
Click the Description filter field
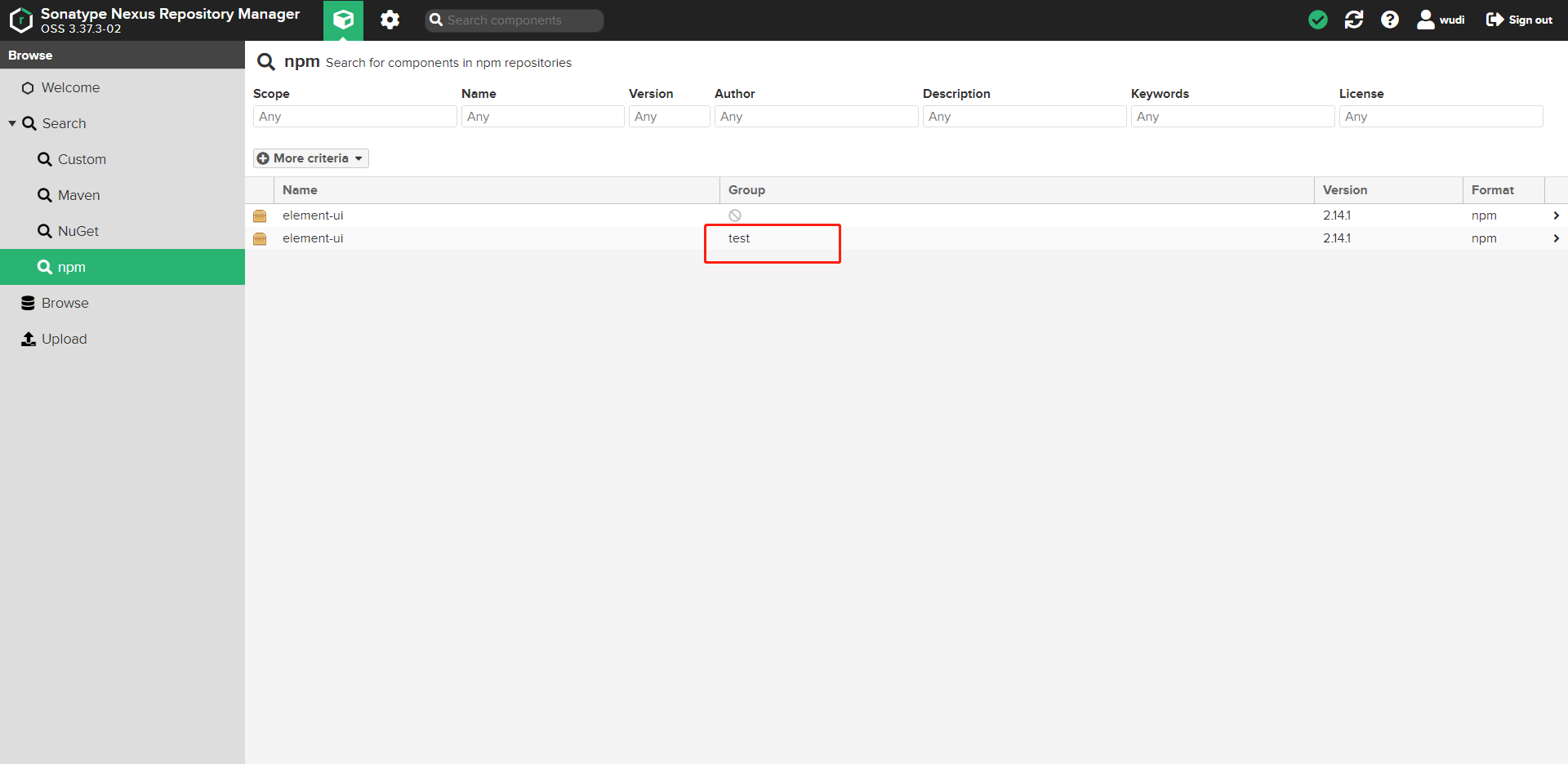coord(1025,117)
